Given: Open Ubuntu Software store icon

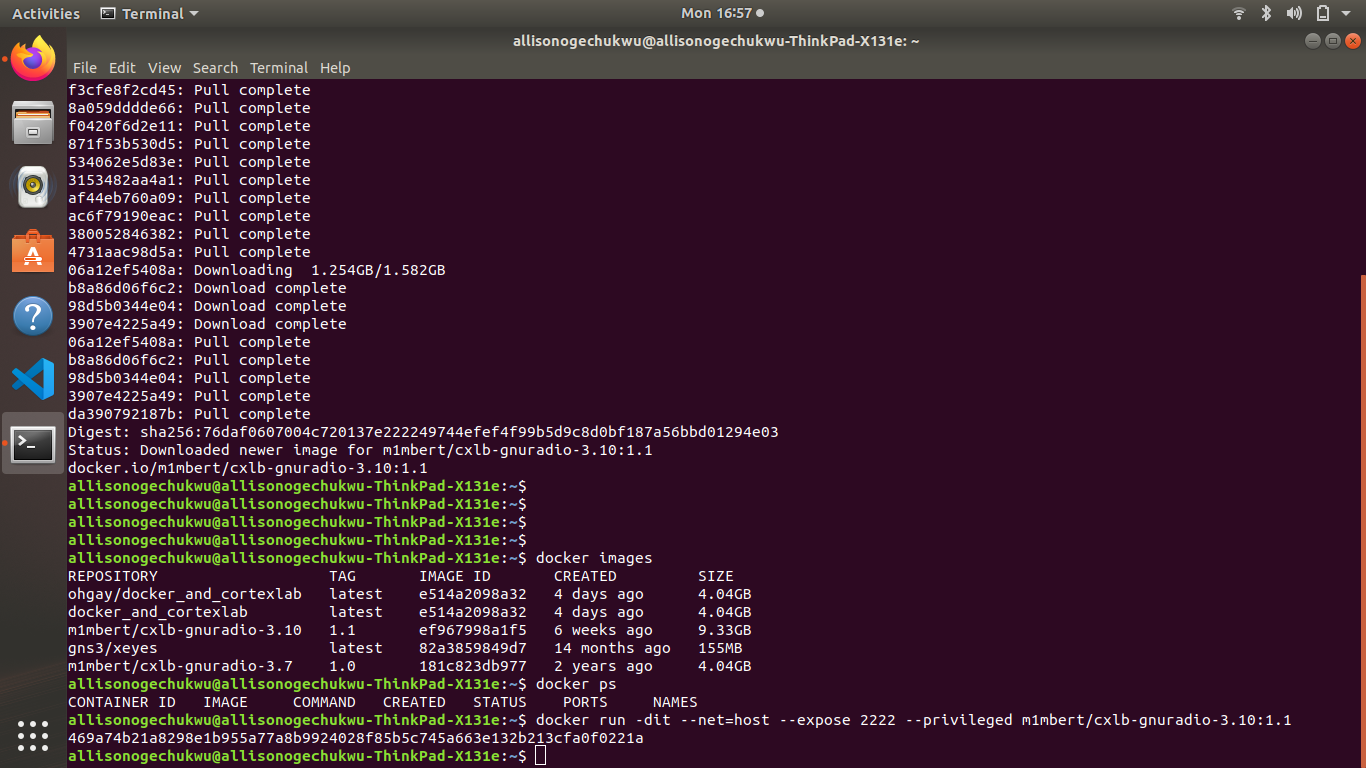Looking at the screenshot, I should (x=33, y=251).
